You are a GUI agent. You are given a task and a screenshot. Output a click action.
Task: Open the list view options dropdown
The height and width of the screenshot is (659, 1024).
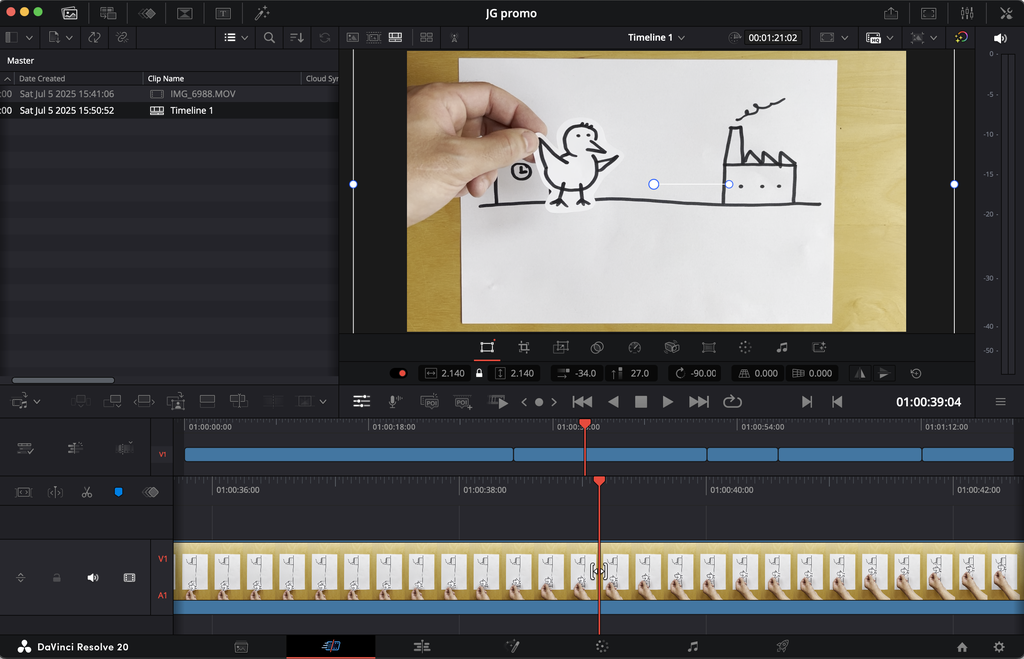click(236, 38)
